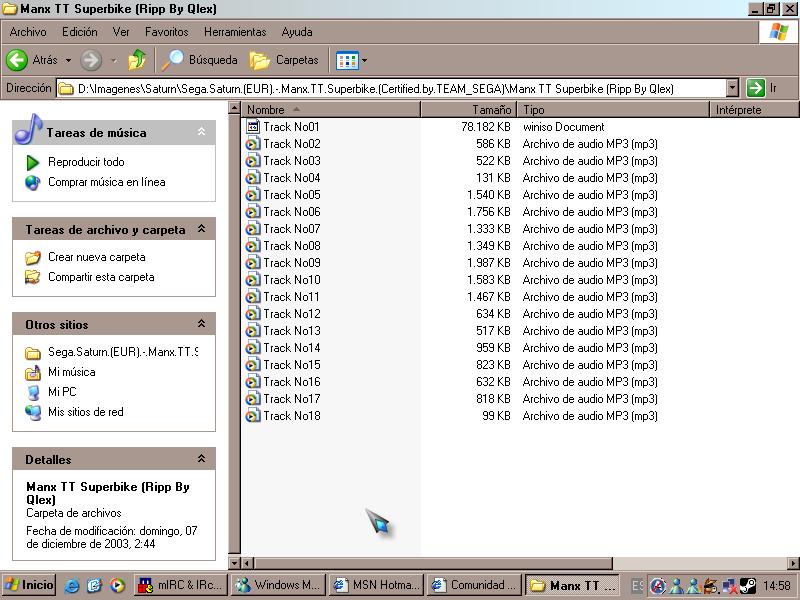Click Compartir esta carpeta
Image resolution: width=800 pixels, height=600 pixels.
[x=101, y=277]
